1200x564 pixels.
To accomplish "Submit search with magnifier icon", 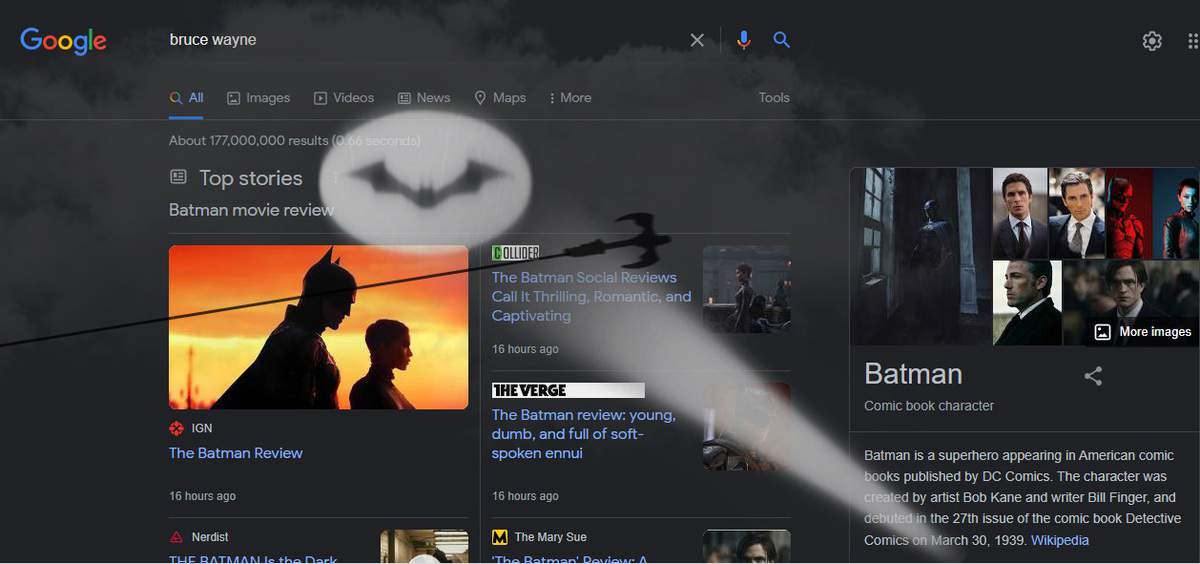I will (x=782, y=40).
